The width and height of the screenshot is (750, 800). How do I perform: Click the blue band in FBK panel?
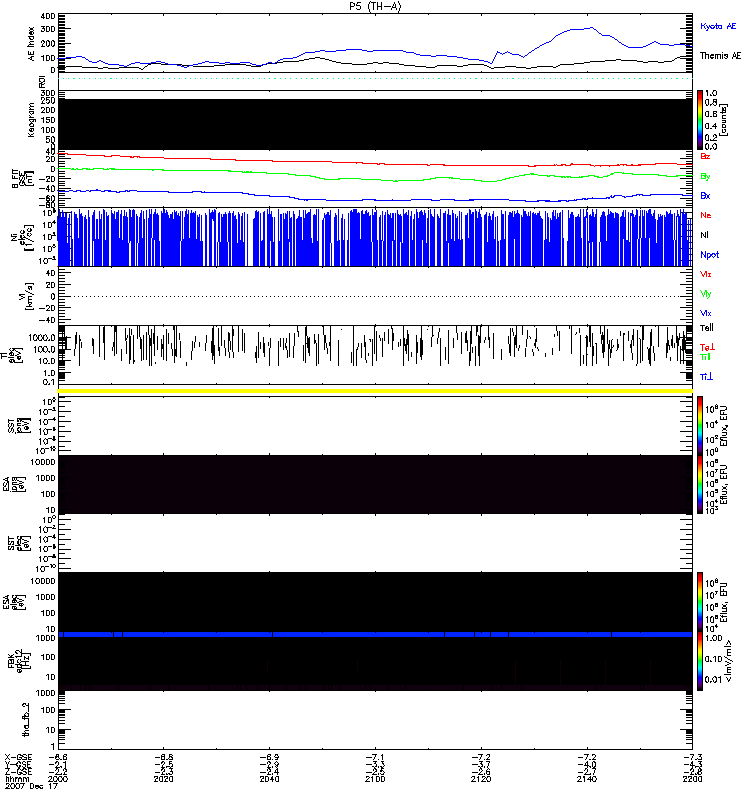[375, 634]
